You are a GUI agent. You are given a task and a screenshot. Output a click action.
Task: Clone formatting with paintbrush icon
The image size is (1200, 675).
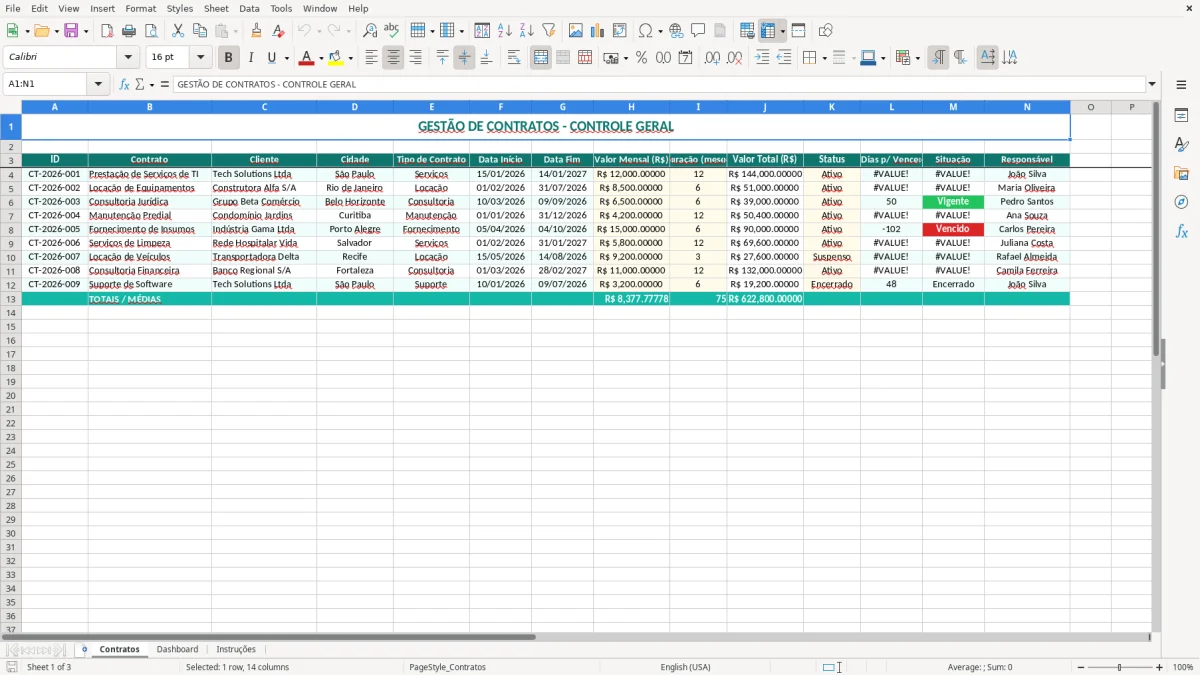click(257, 31)
